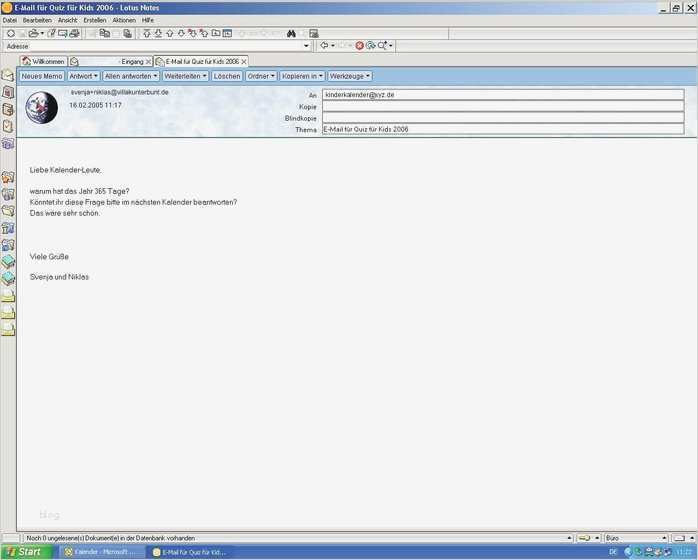Screen dimensions: 698x560
Task: Click the text 'warum hat das Jahr 365 Tage?'
Action: [x=80, y=191]
